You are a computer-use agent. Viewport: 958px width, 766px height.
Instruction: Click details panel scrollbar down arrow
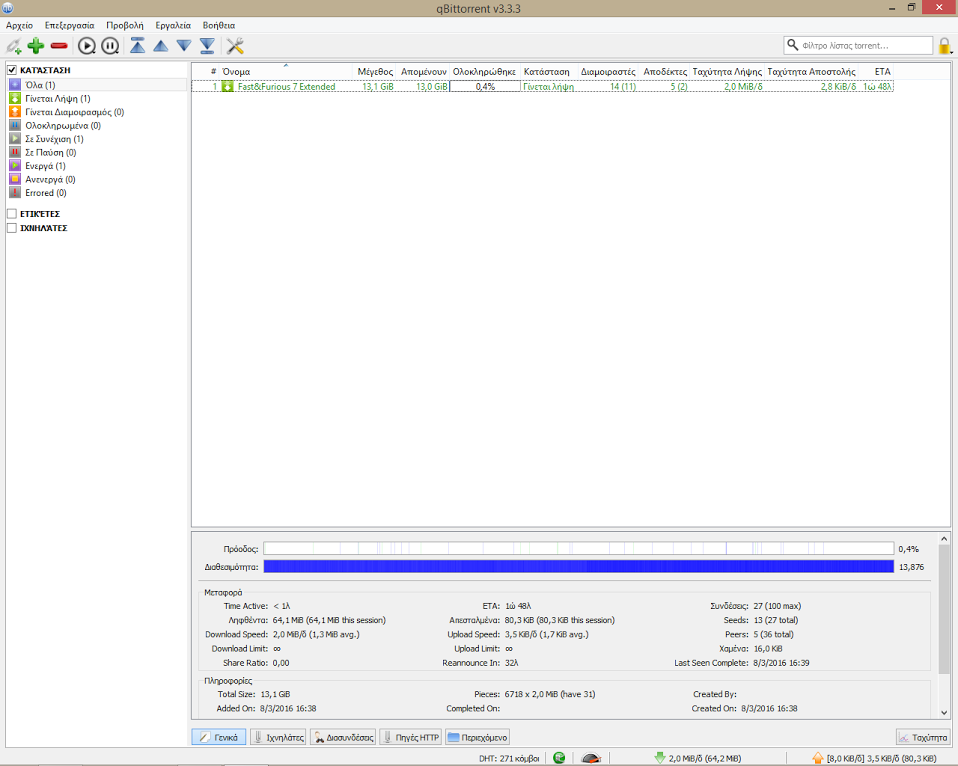(944, 713)
